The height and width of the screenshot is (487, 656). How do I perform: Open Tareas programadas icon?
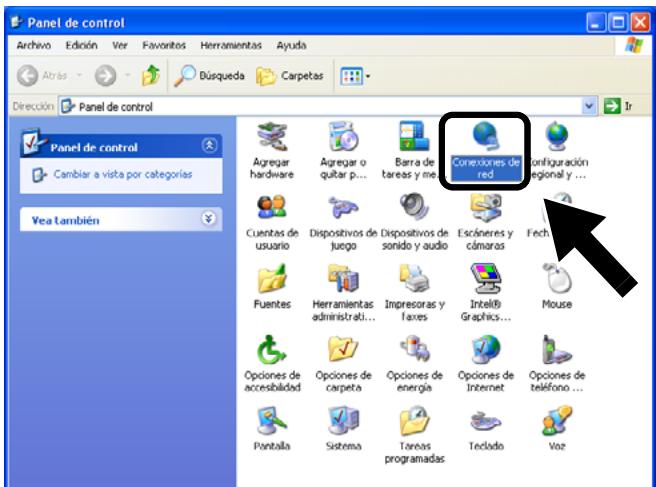(414, 421)
